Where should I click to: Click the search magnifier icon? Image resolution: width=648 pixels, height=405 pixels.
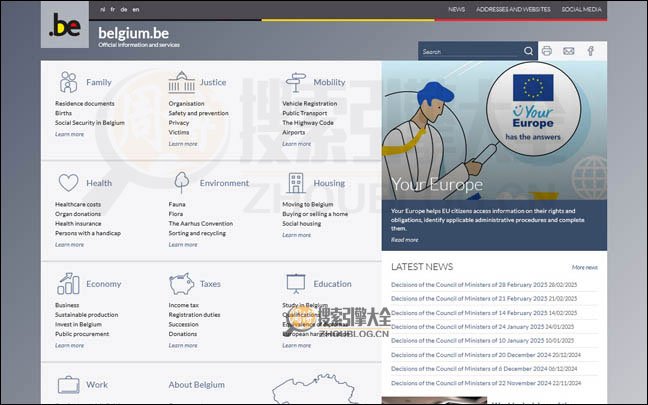(528, 51)
